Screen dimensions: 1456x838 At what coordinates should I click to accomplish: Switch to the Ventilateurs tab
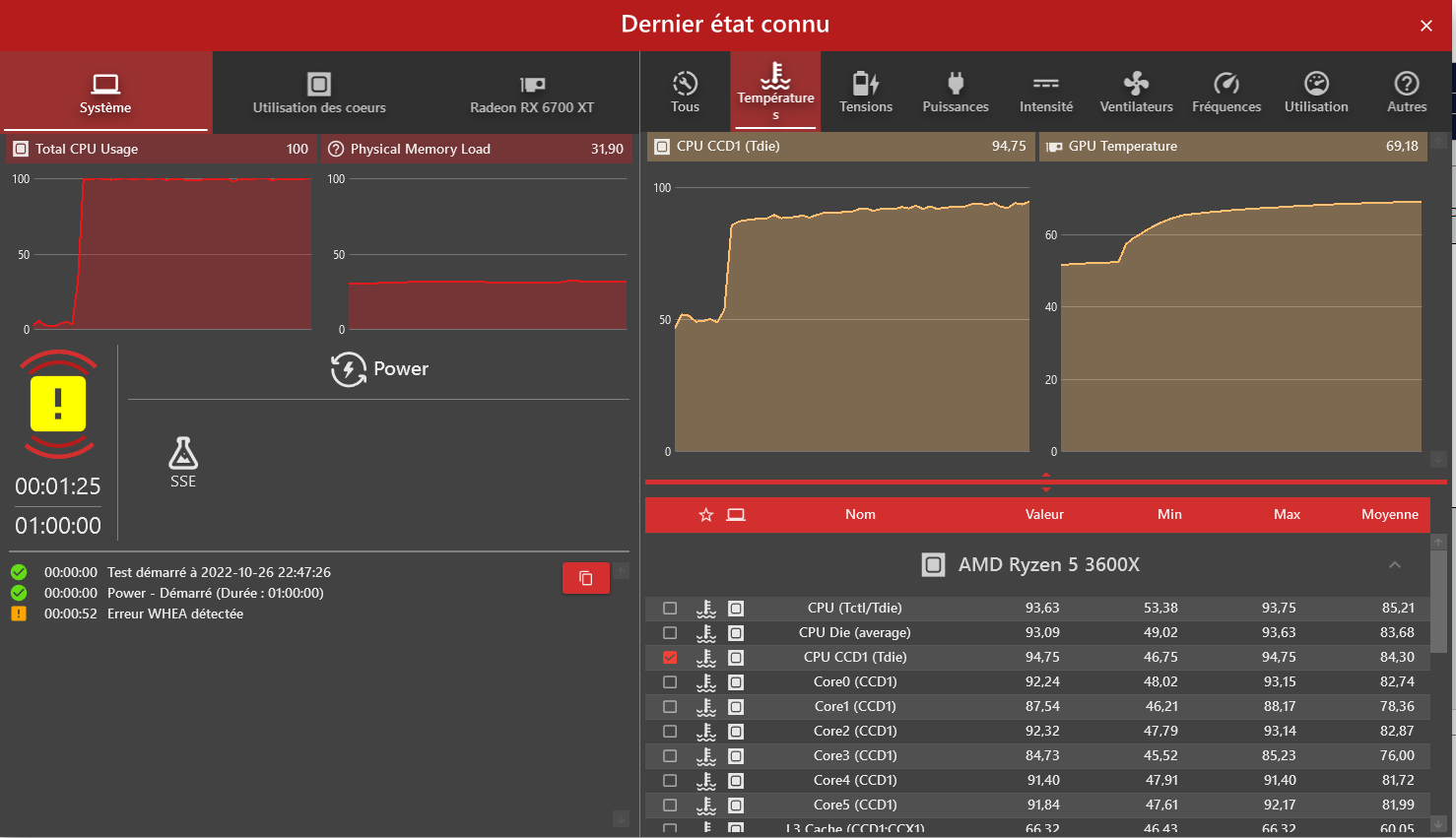click(x=1136, y=92)
